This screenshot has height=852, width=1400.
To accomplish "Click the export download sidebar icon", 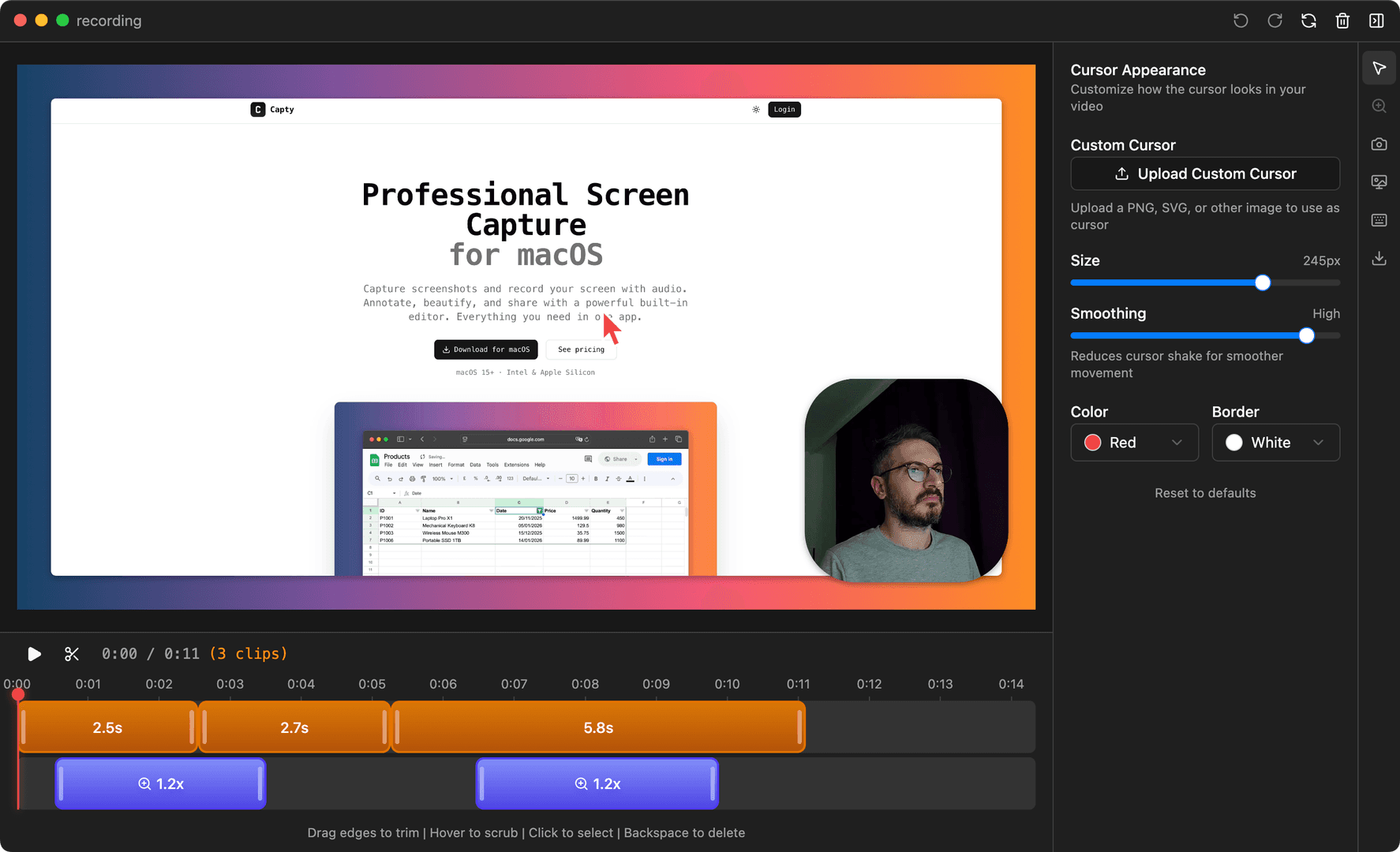I will [x=1379, y=259].
